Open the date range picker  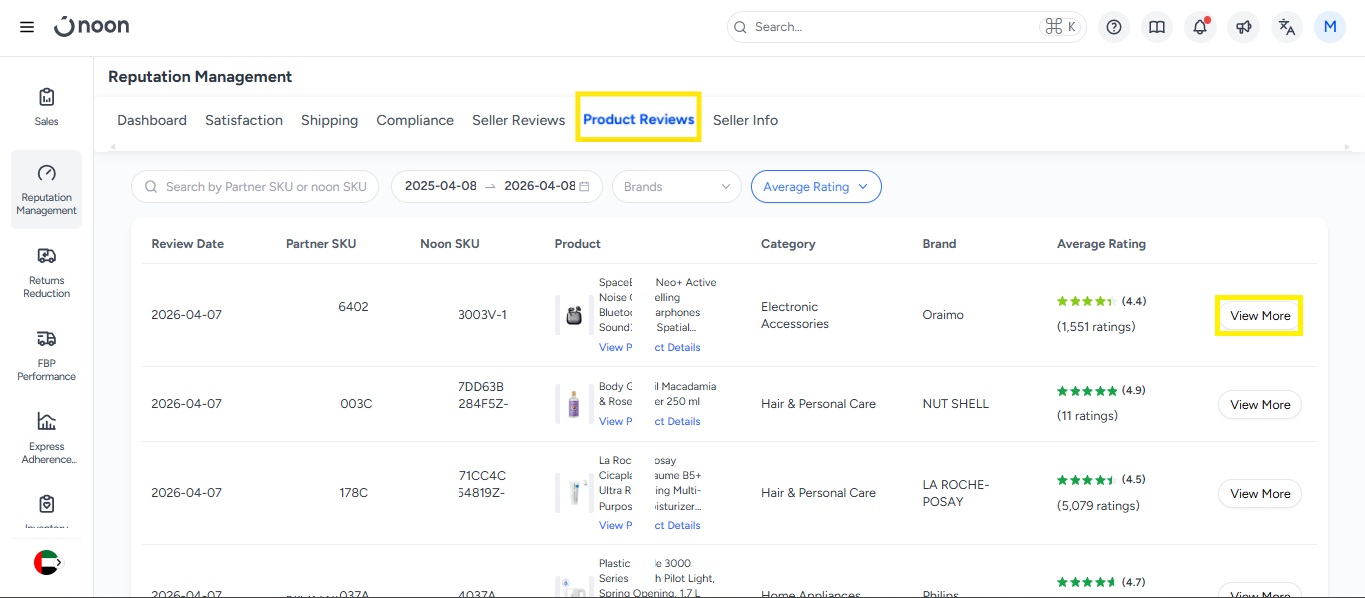point(496,186)
